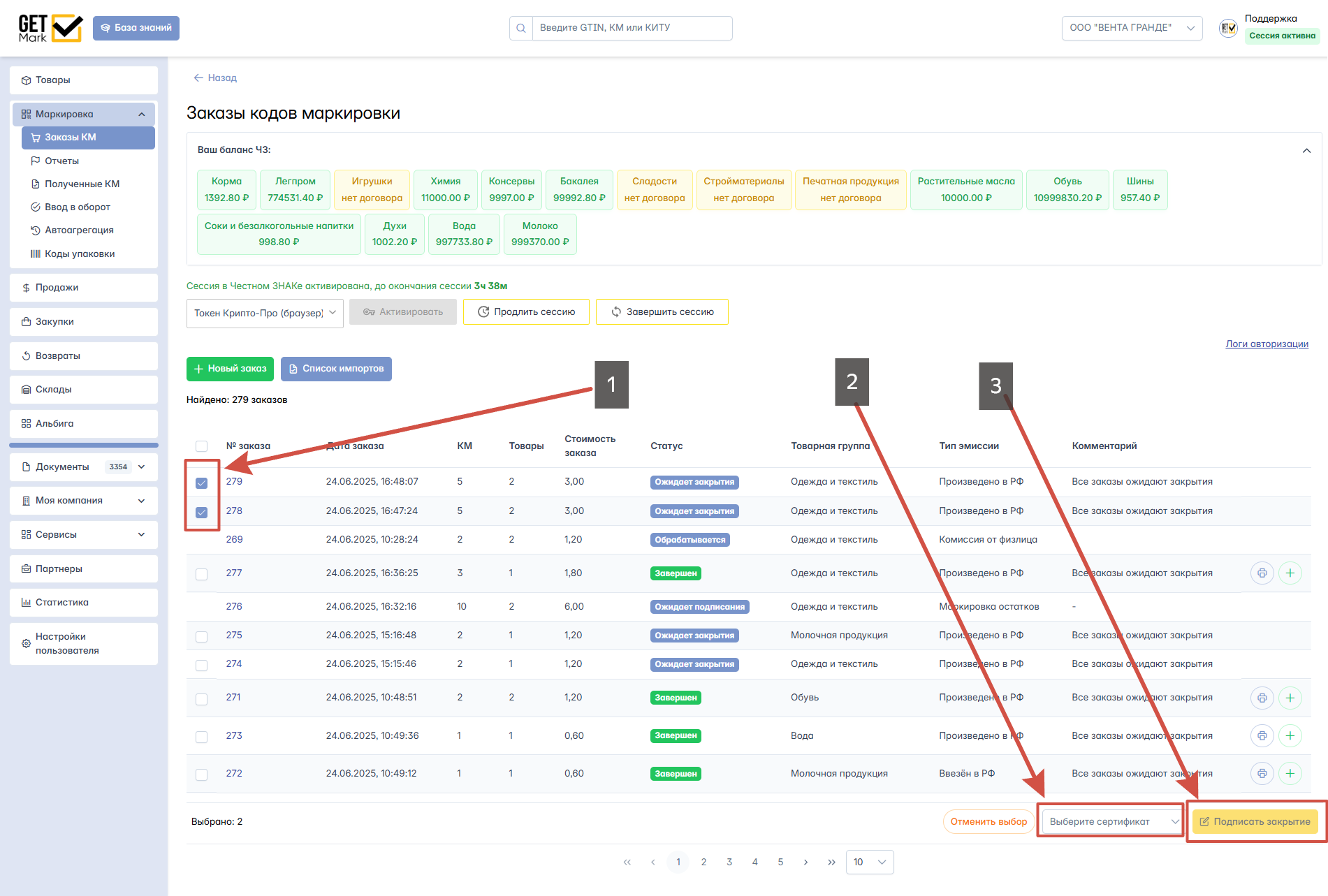Image resolution: width=1328 pixels, height=896 pixels.
Task: Click the GetMark logo icon
Action: click(x=50, y=28)
